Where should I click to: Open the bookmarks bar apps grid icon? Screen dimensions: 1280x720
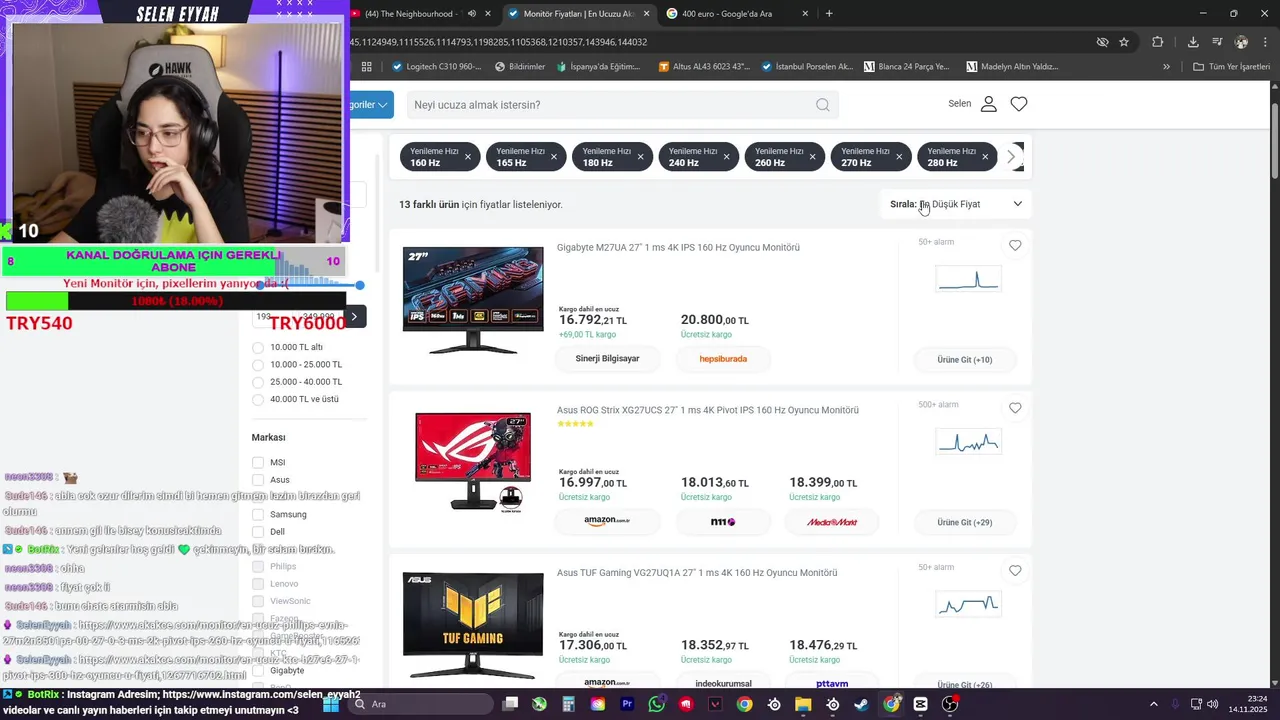pyautogui.click(x=367, y=67)
